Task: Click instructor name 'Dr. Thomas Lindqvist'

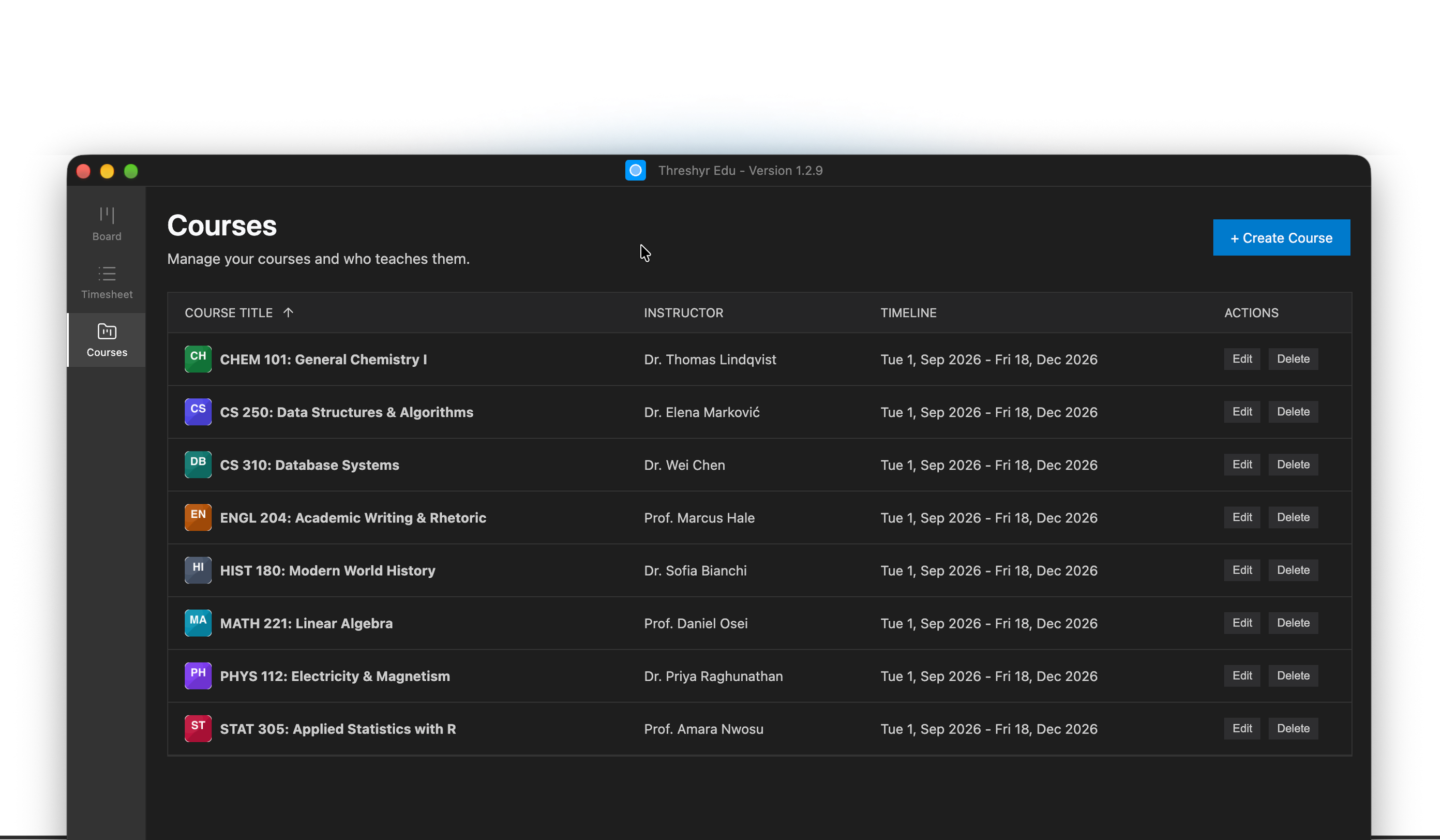Action: 710,359
